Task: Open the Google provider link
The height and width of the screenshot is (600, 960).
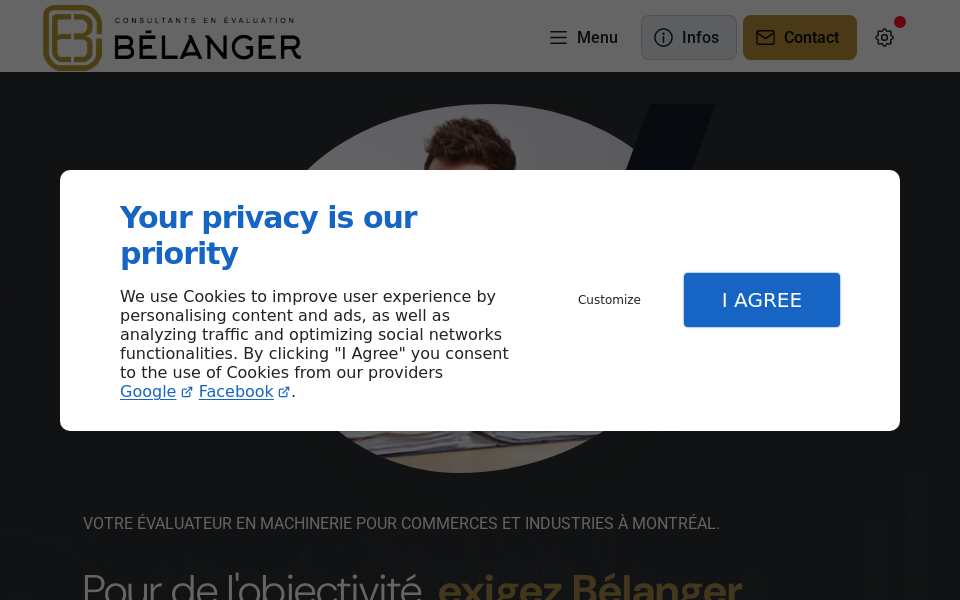Action: pos(148,392)
